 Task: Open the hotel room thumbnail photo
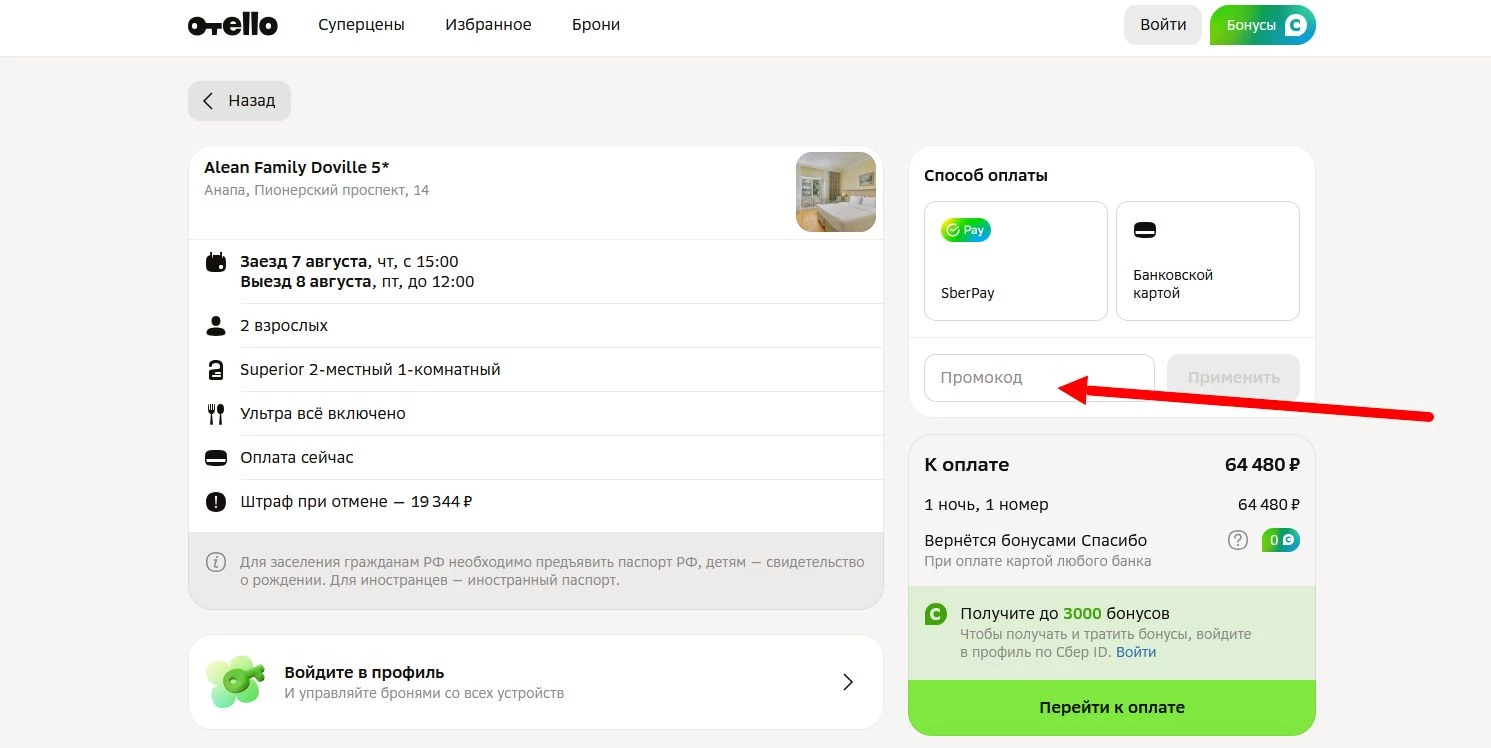[835, 192]
